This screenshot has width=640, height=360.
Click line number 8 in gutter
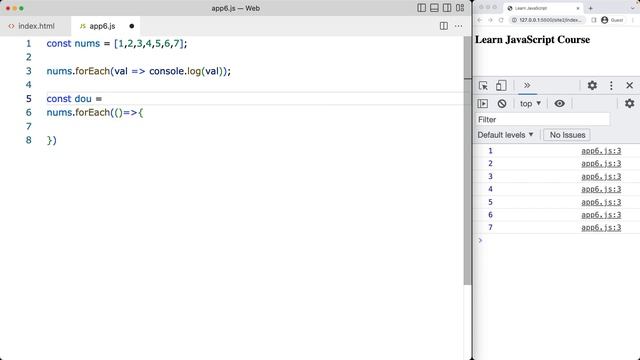(x=29, y=140)
